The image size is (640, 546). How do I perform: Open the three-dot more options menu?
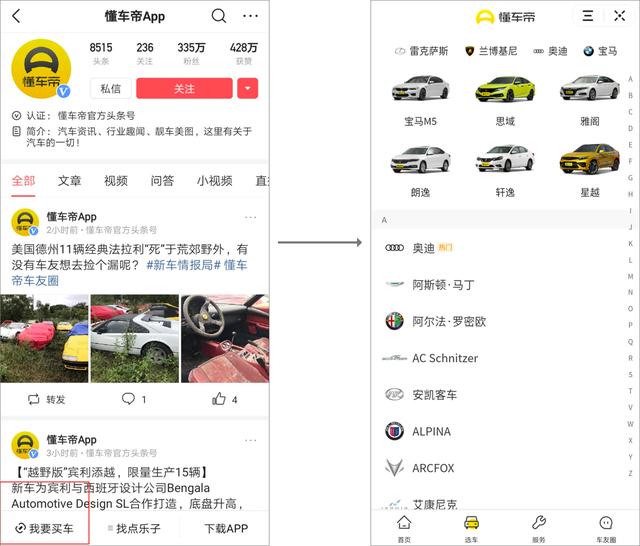pyautogui.click(x=250, y=16)
